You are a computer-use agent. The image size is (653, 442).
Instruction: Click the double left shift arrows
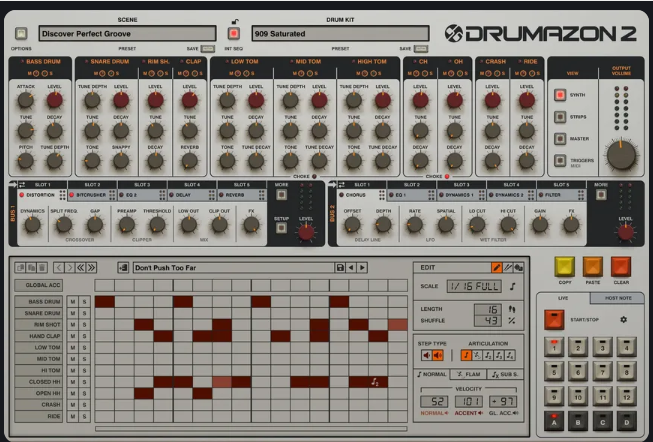[x=81, y=267]
